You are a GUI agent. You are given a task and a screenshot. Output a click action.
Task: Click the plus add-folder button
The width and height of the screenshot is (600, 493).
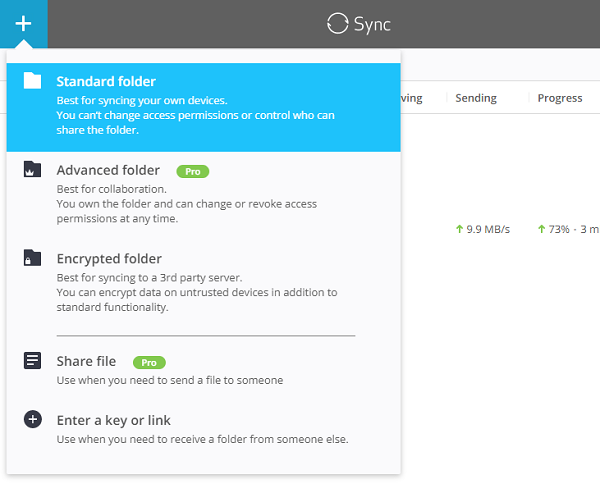(x=23, y=23)
